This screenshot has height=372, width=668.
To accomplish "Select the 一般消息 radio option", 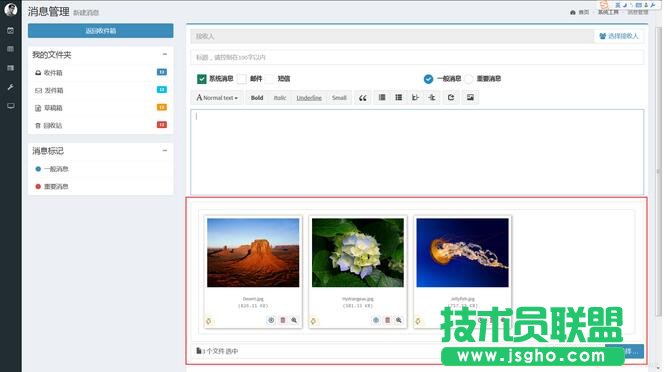I will tap(429, 79).
